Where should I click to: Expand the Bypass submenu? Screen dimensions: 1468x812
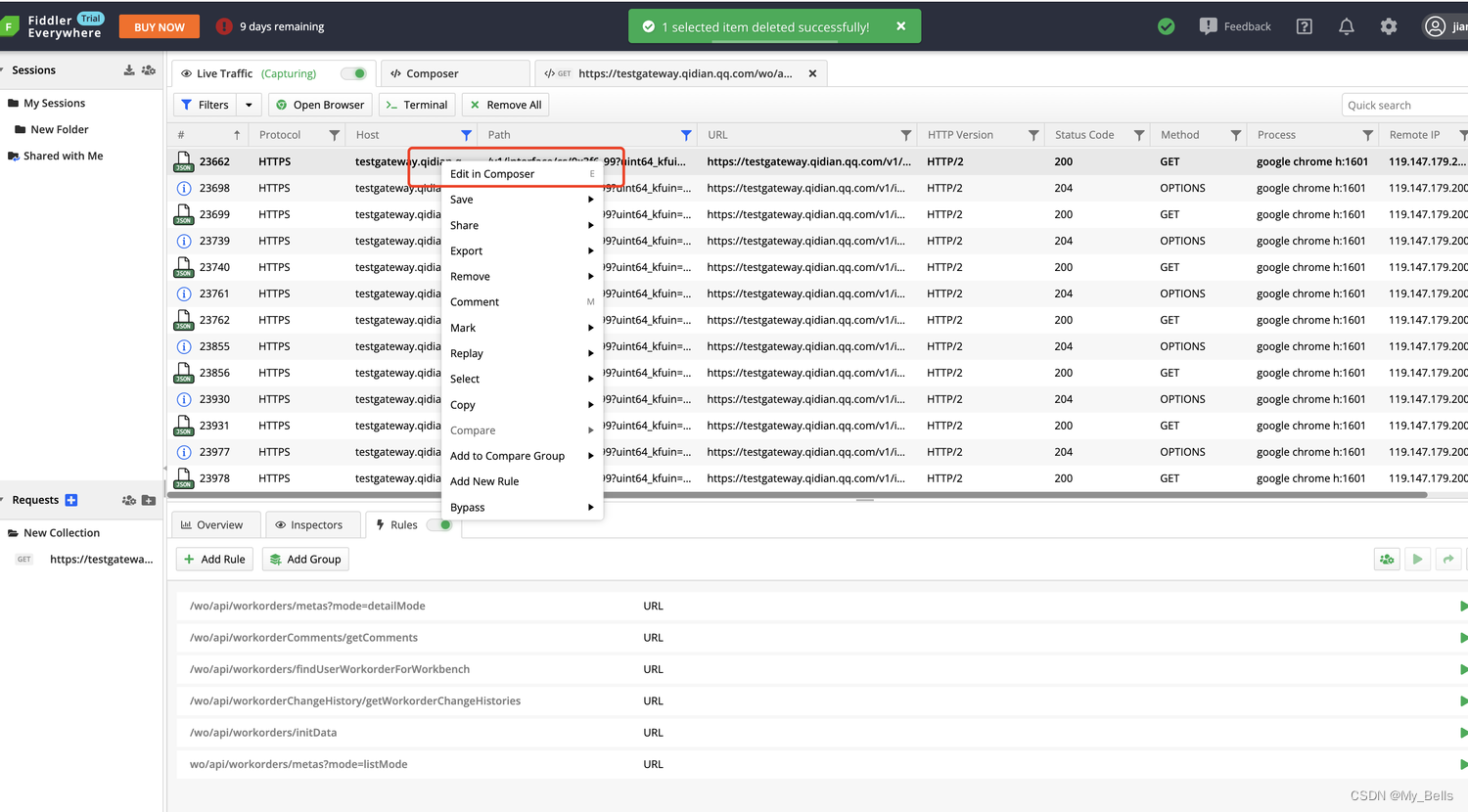(522, 507)
